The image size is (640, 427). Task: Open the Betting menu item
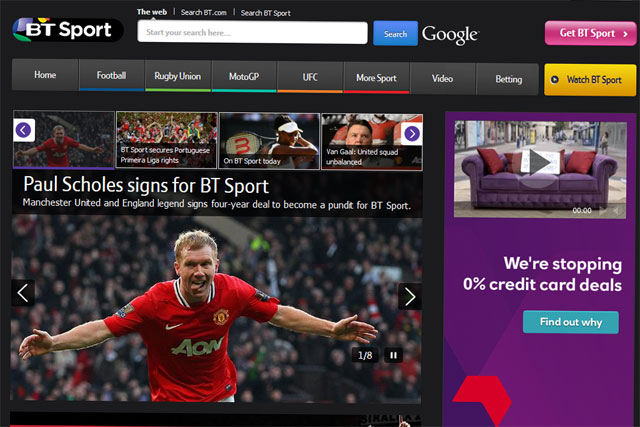(x=509, y=80)
